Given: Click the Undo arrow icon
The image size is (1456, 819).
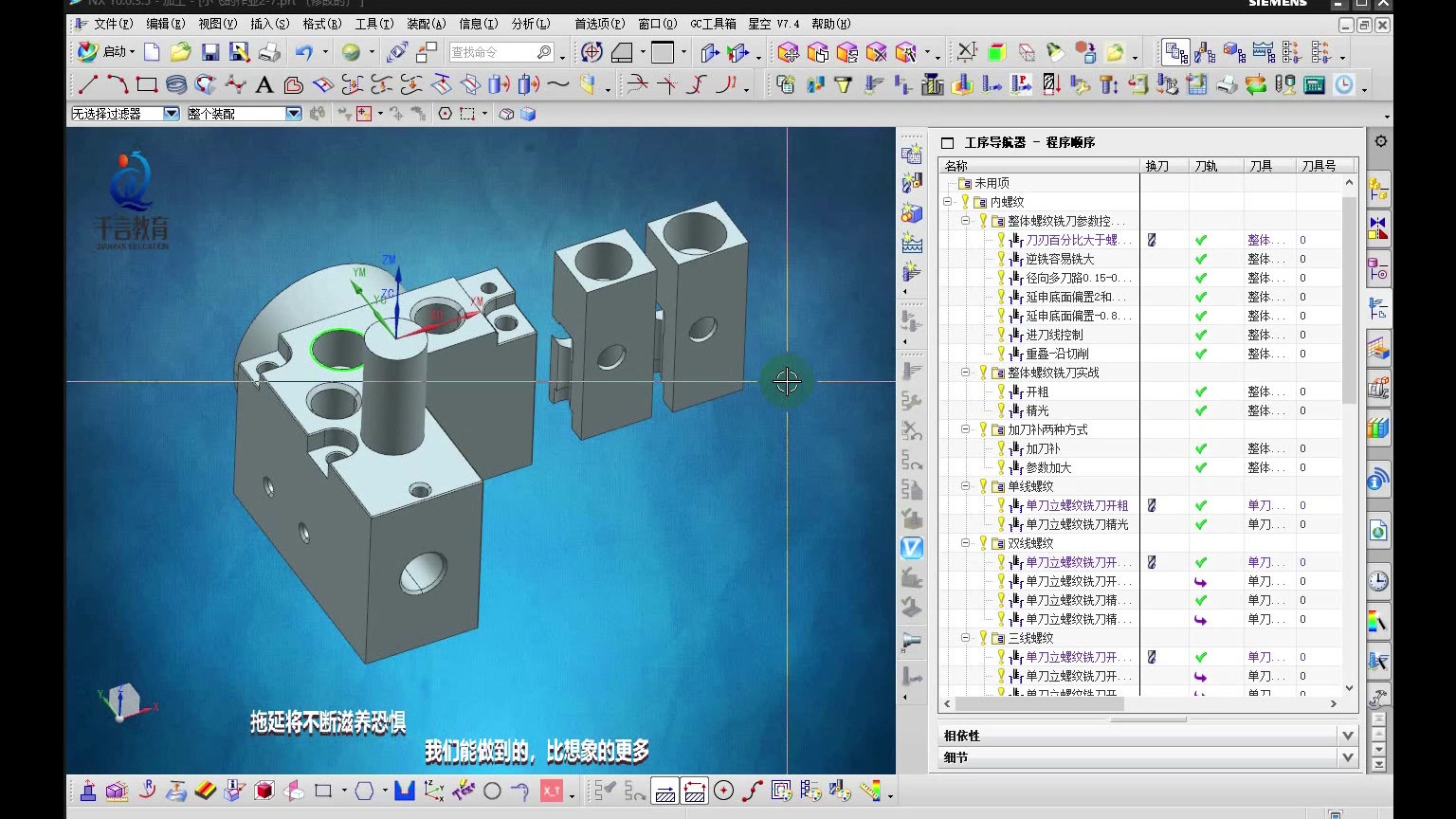Looking at the screenshot, I should tap(303, 52).
